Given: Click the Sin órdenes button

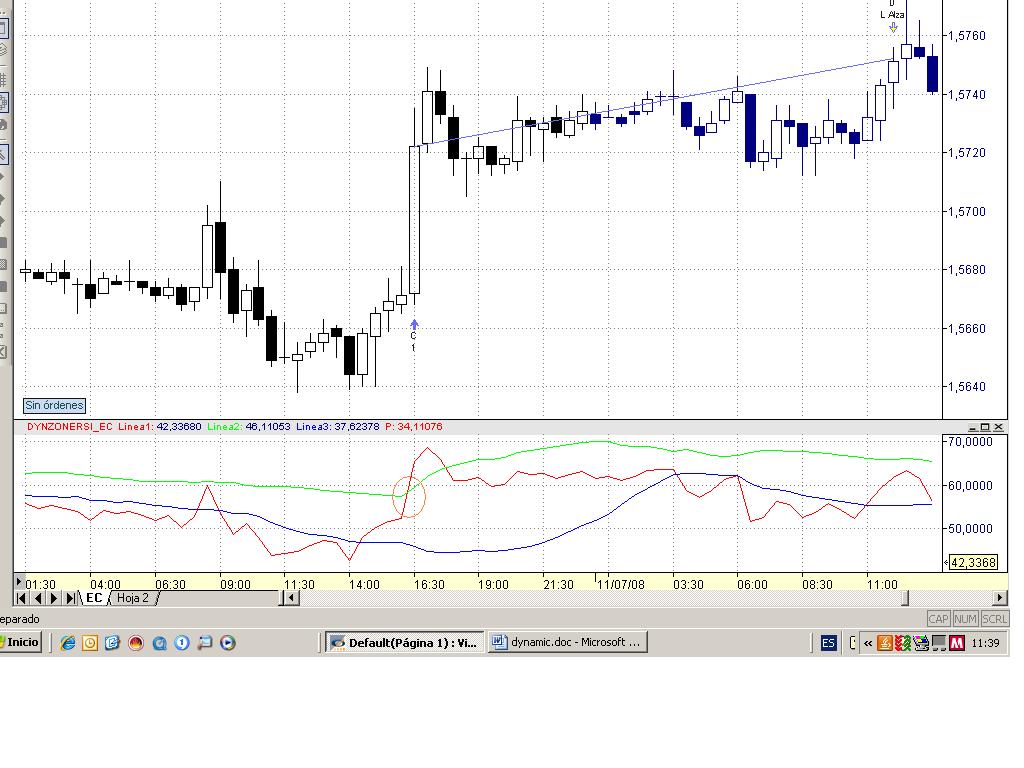Looking at the screenshot, I should tap(54, 406).
